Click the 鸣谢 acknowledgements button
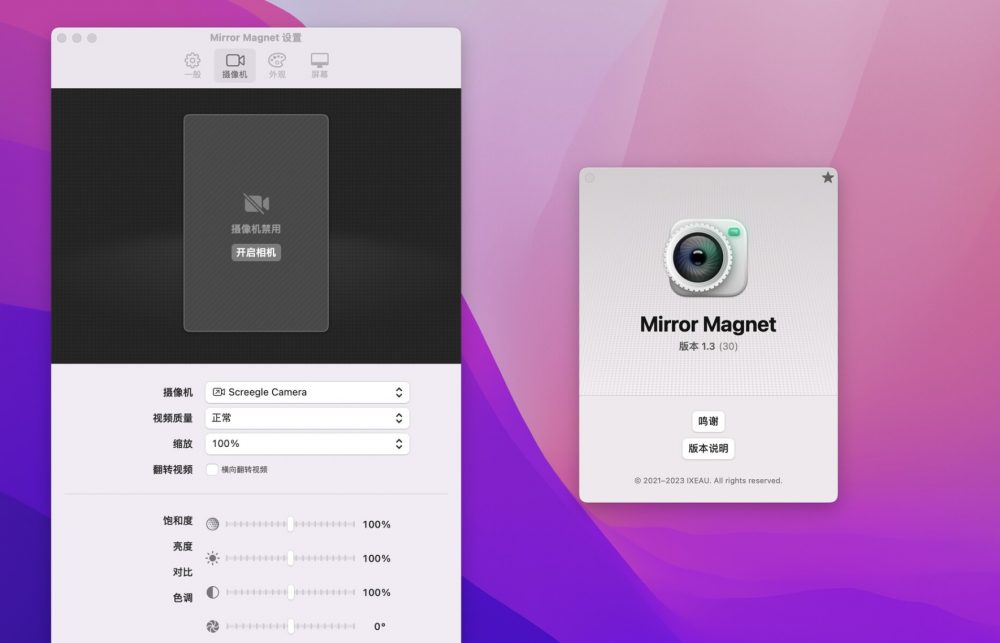Viewport: 1000px width, 643px height. tap(708, 421)
